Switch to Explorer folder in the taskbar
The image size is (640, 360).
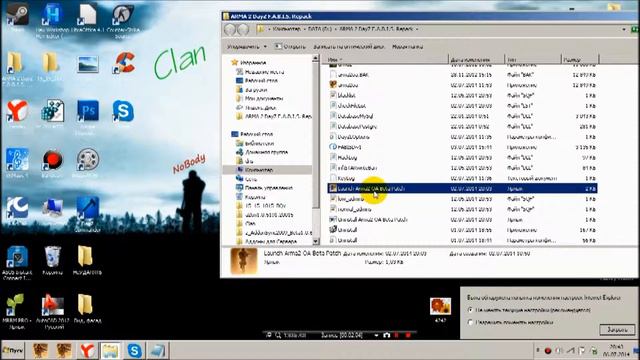pyautogui.click(x=111, y=350)
